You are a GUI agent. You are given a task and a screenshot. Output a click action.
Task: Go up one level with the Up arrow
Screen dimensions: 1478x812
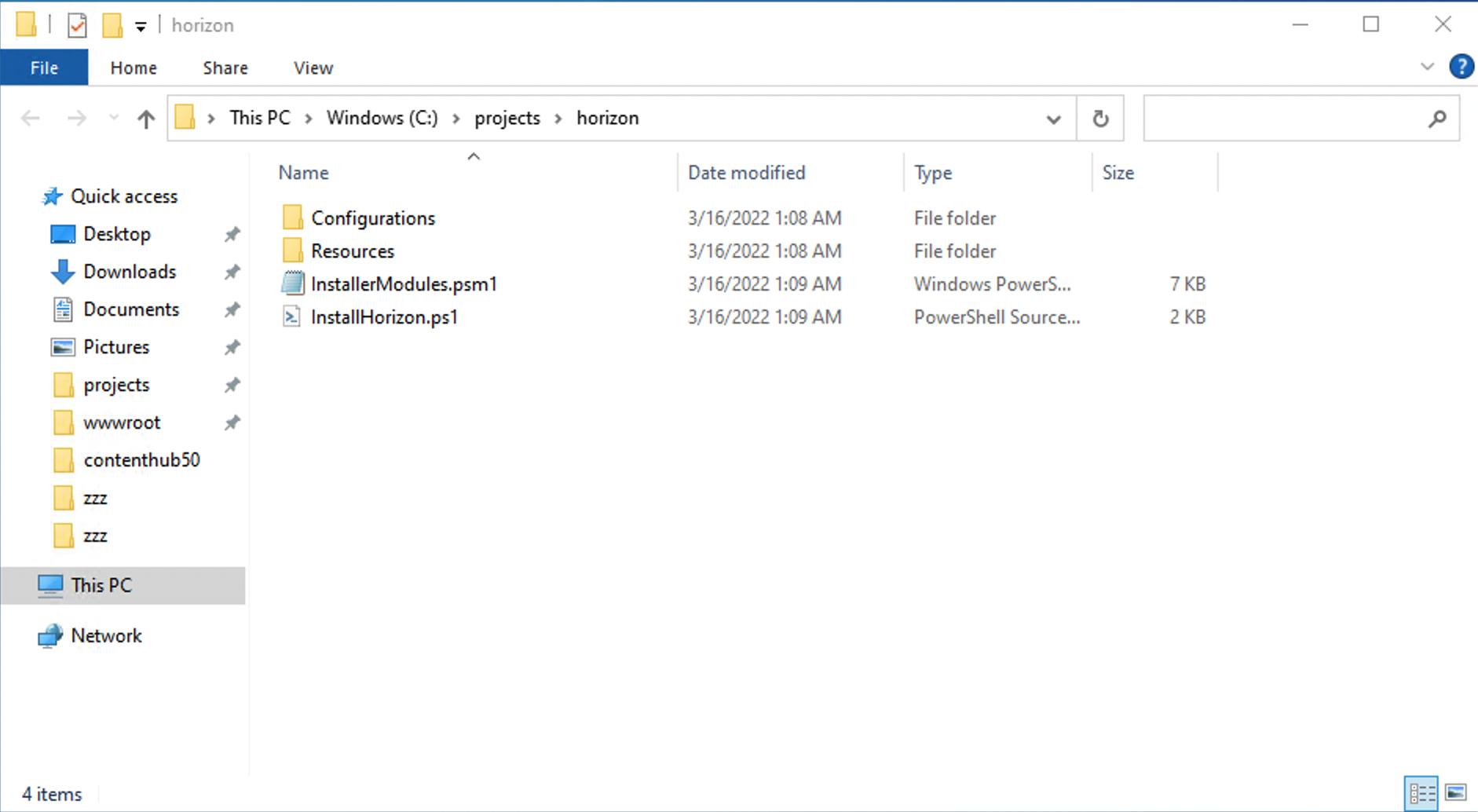tap(145, 119)
